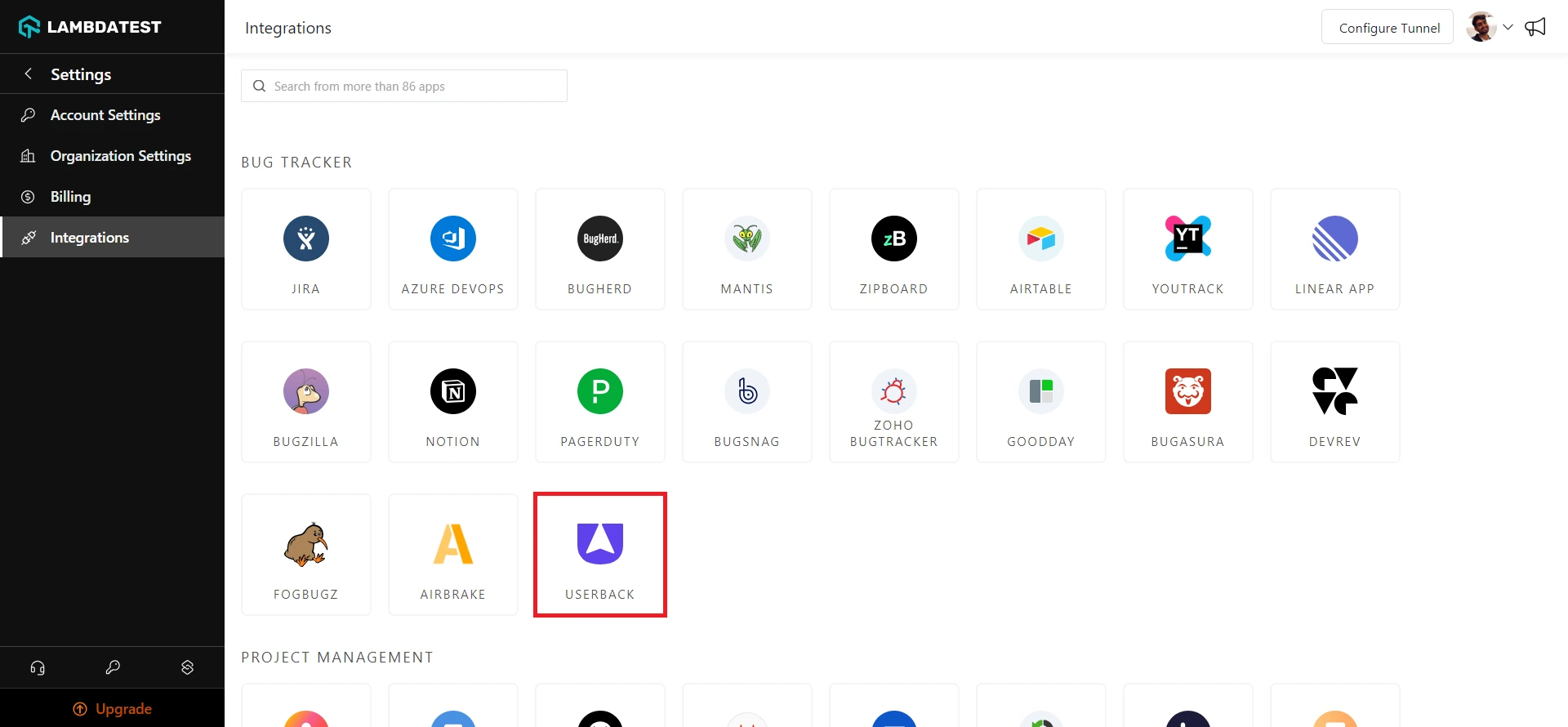Go back using Settings chevron
Viewport: 1568px width, 727px height.
(29, 74)
